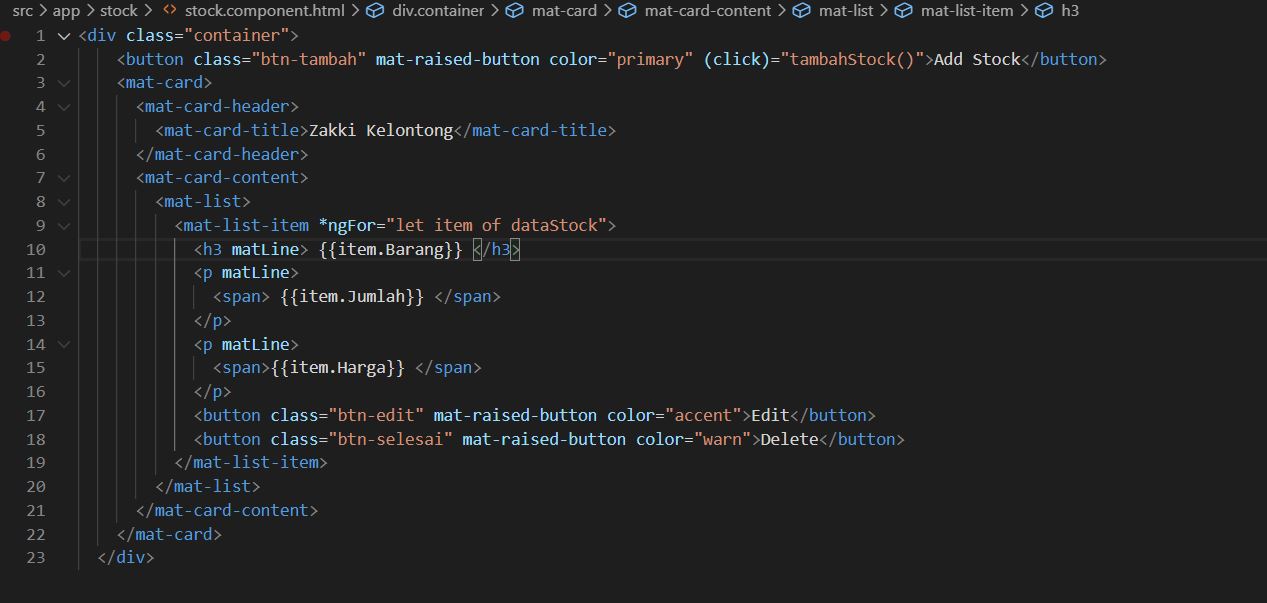
Task: Select div.container breadcrumb item
Action: coord(438,10)
